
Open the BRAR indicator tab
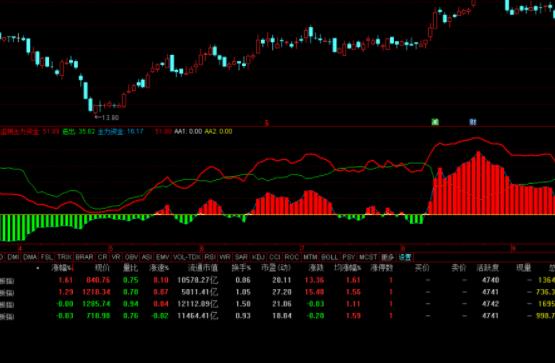tap(85, 257)
